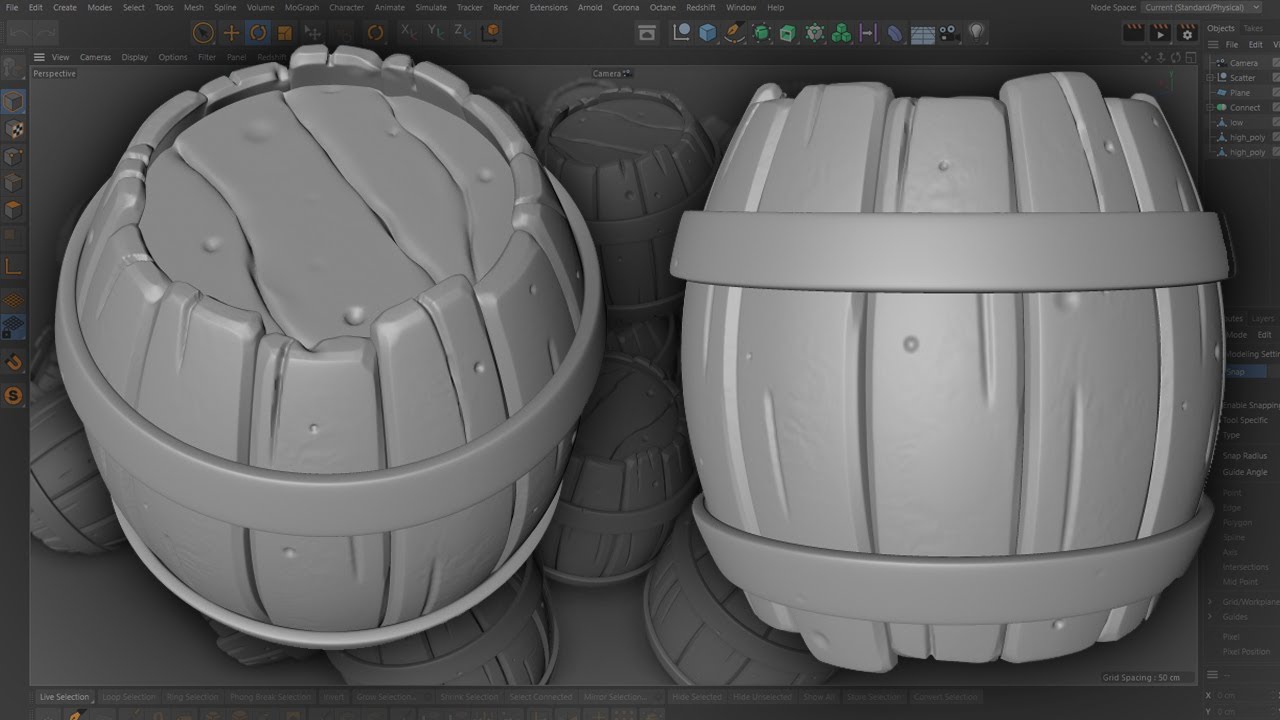
Task: Click the Select Connected button
Action: point(540,697)
